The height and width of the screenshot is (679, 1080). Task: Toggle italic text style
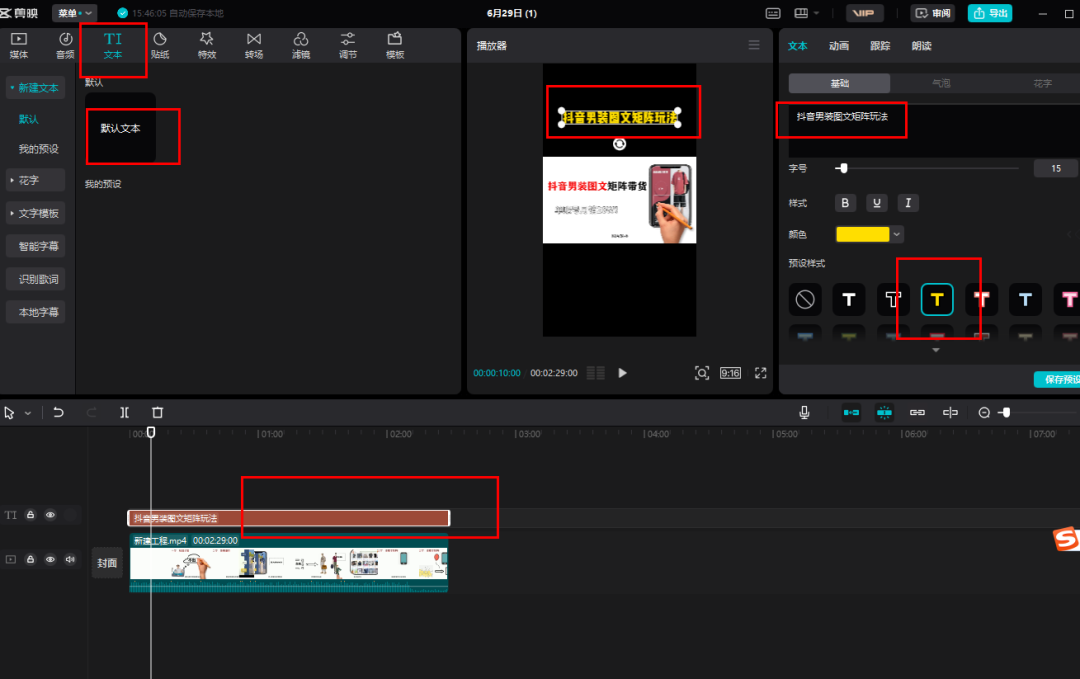click(908, 203)
